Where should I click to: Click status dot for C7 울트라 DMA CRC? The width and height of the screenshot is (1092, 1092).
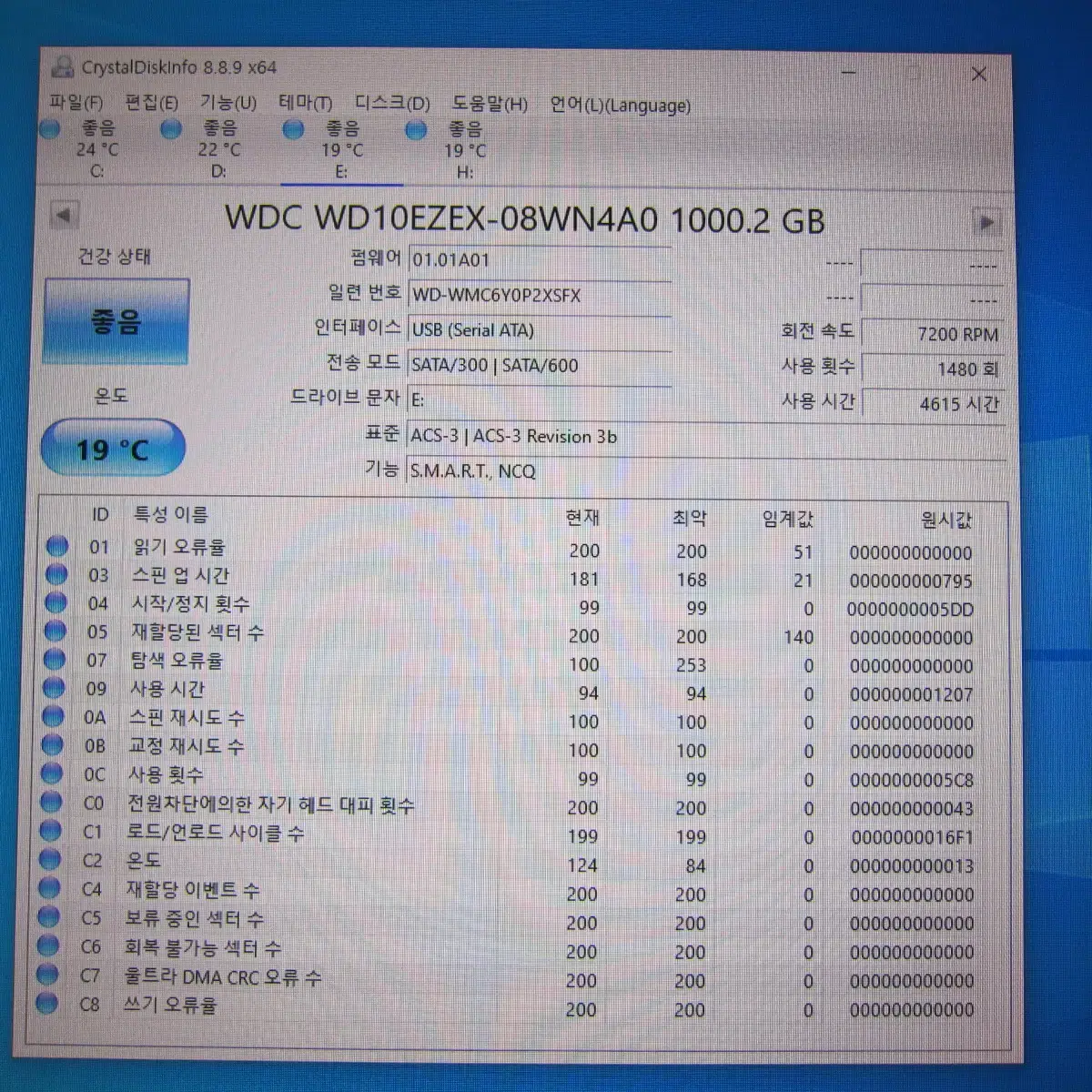pos(47,975)
